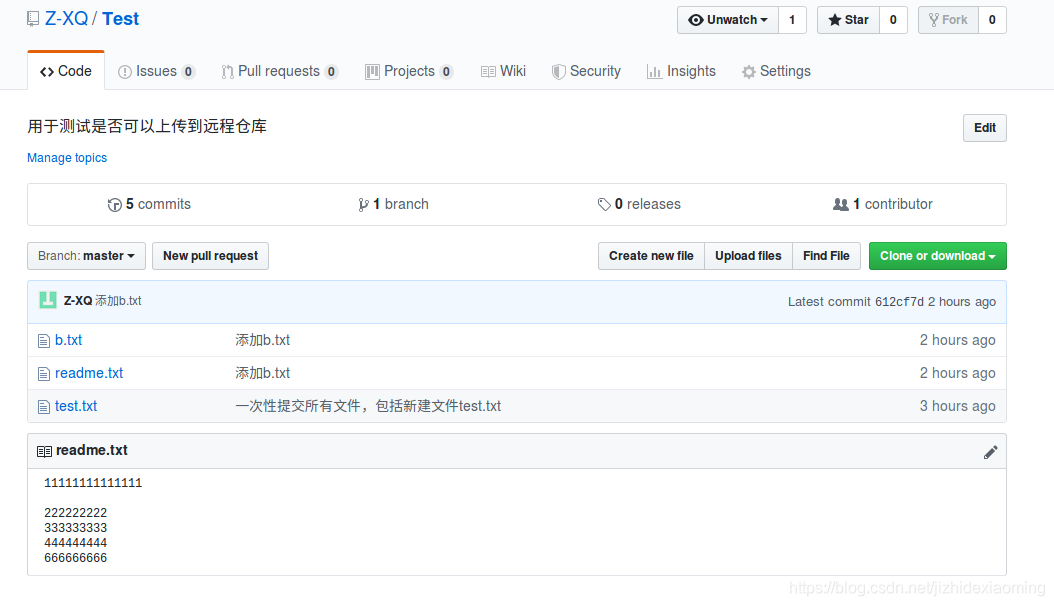This screenshot has height=606, width=1054.
Task: Click the file icon beside b.txt
Action: (44, 341)
